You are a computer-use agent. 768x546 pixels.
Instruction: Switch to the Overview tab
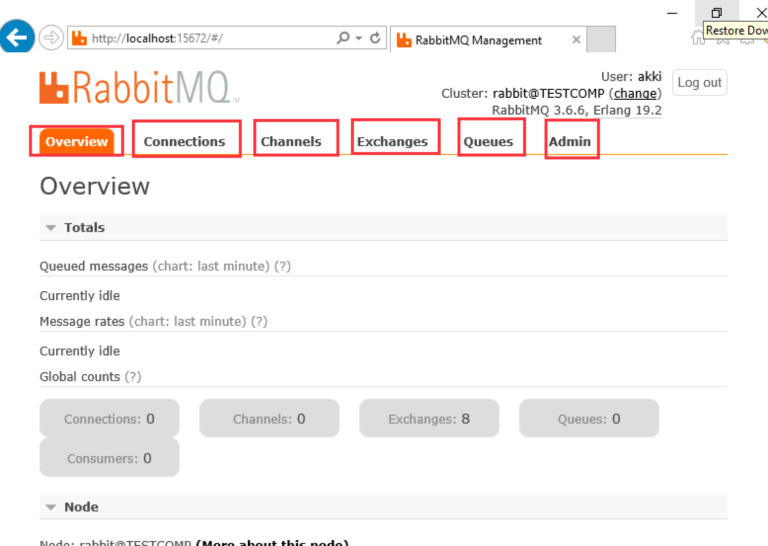76,142
